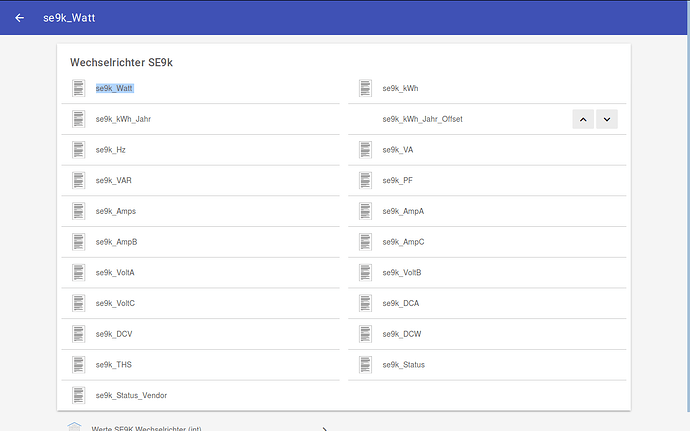Open Werte SE9K Wechselrichter group link
This screenshot has width=690, height=431.
146,428
